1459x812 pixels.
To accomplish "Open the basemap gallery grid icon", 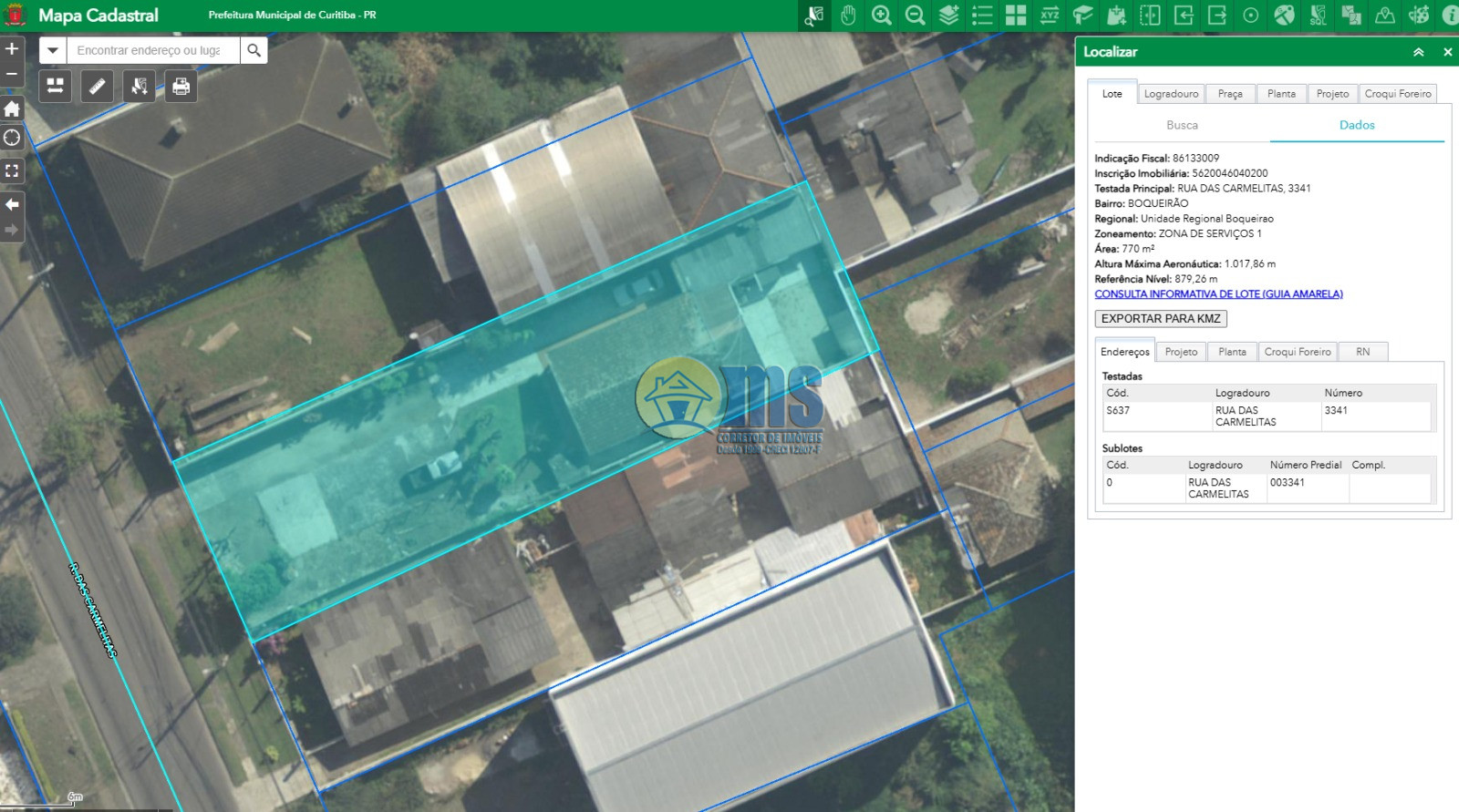I will pyautogui.click(x=1016, y=15).
